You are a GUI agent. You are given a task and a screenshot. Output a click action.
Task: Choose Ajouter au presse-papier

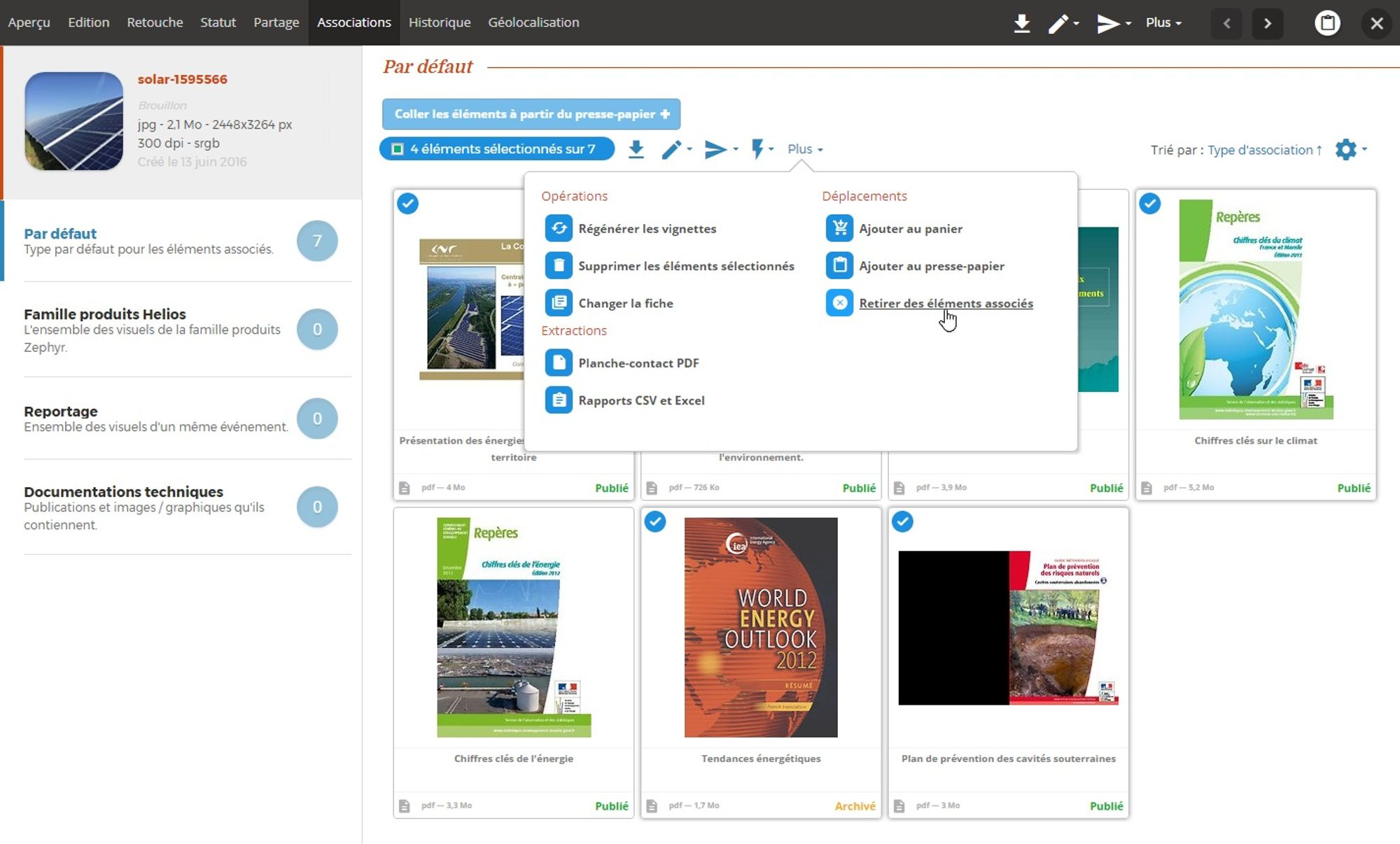click(932, 266)
